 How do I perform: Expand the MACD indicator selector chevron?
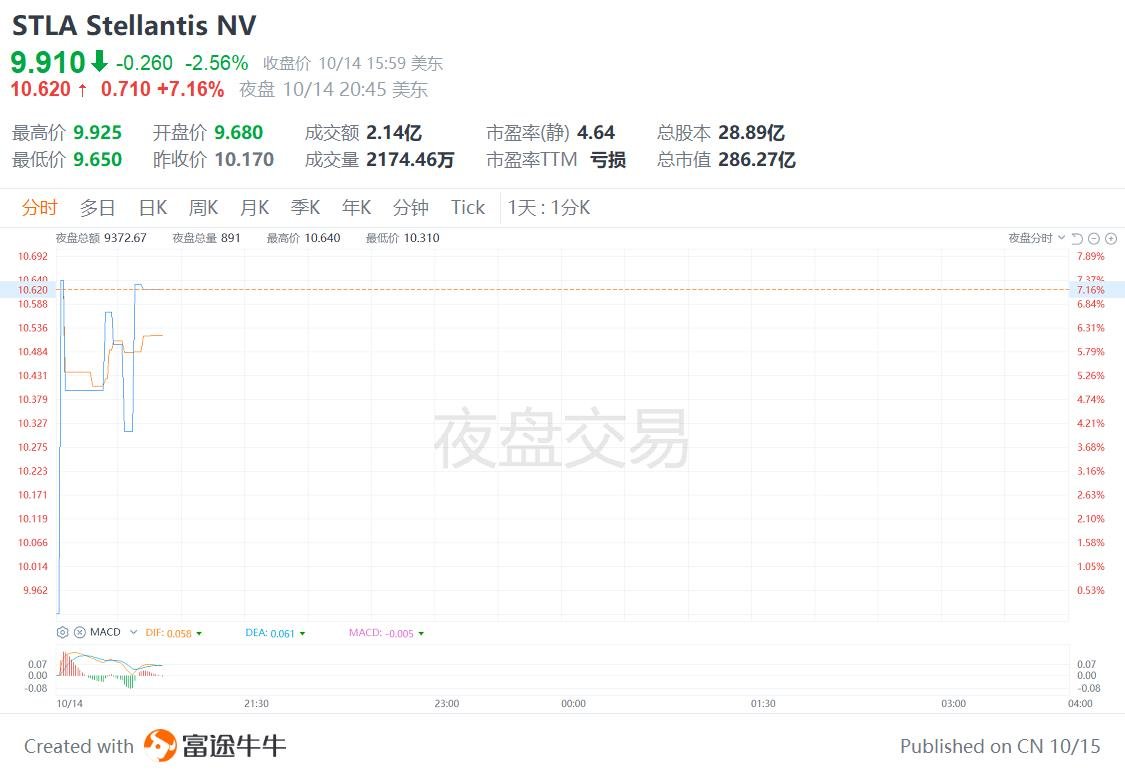coord(133,632)
